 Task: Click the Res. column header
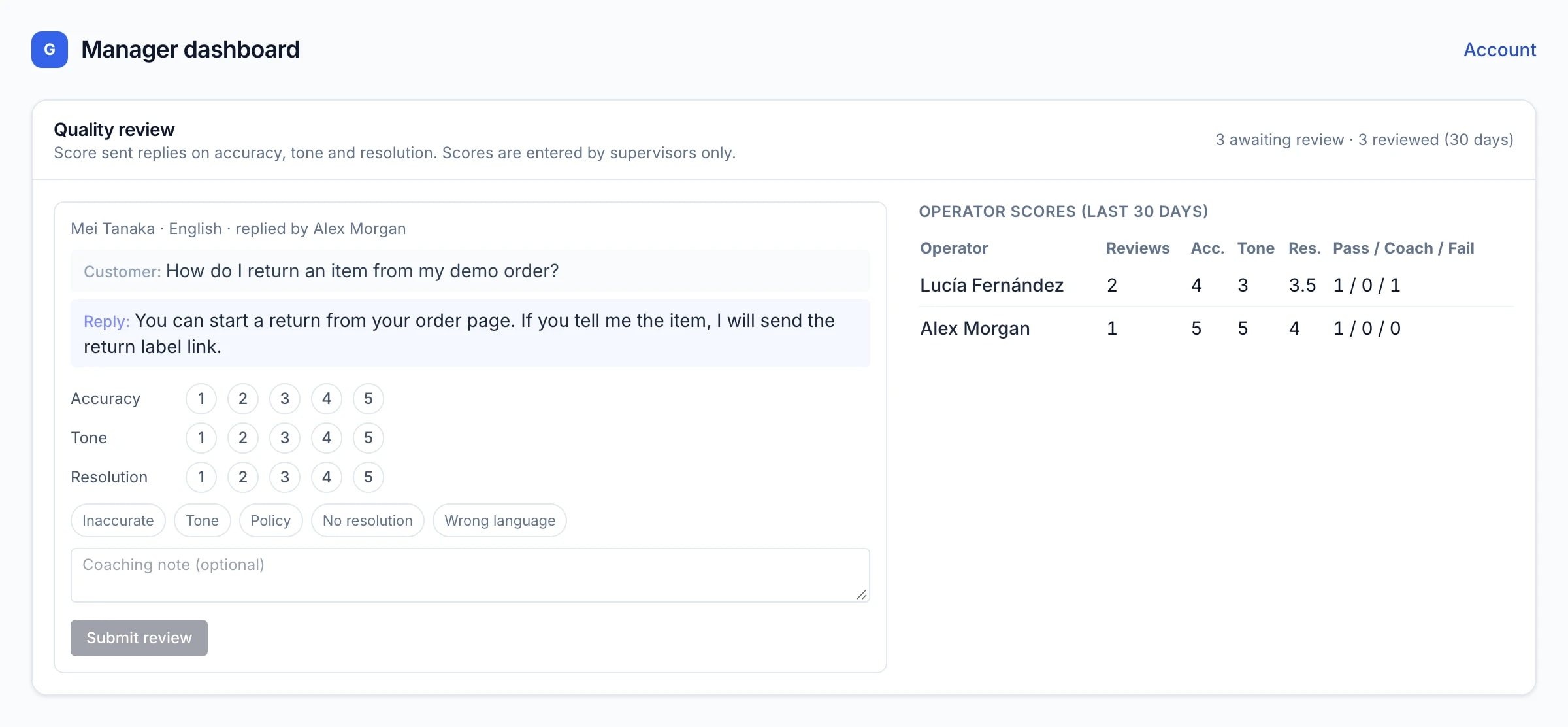pos(1304,248)
